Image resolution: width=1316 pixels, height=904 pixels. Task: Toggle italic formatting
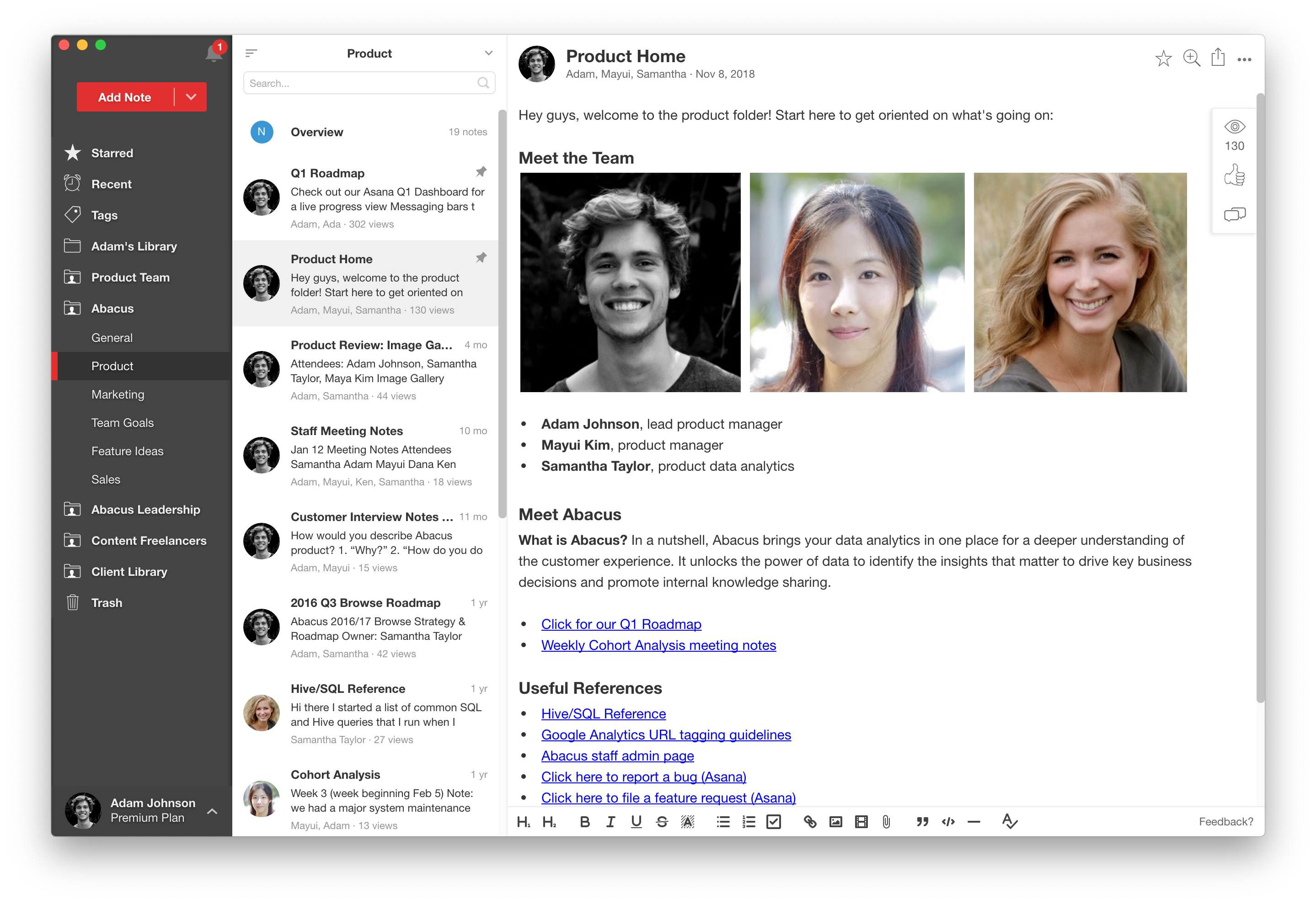point(610,822)
